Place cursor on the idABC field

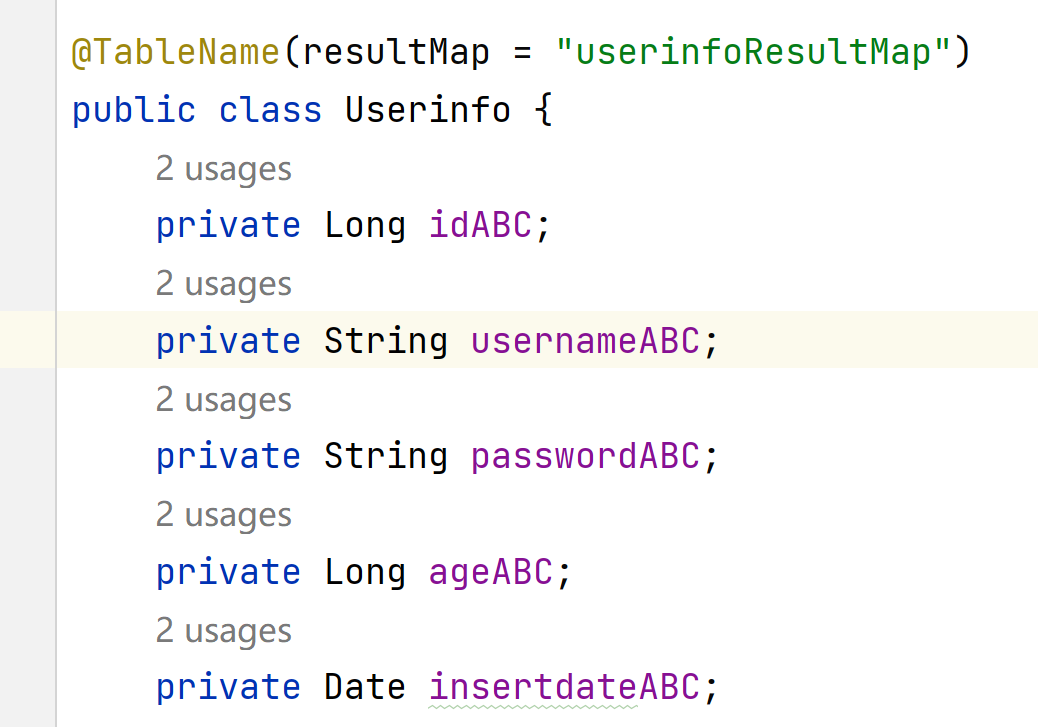pos(480,225)
